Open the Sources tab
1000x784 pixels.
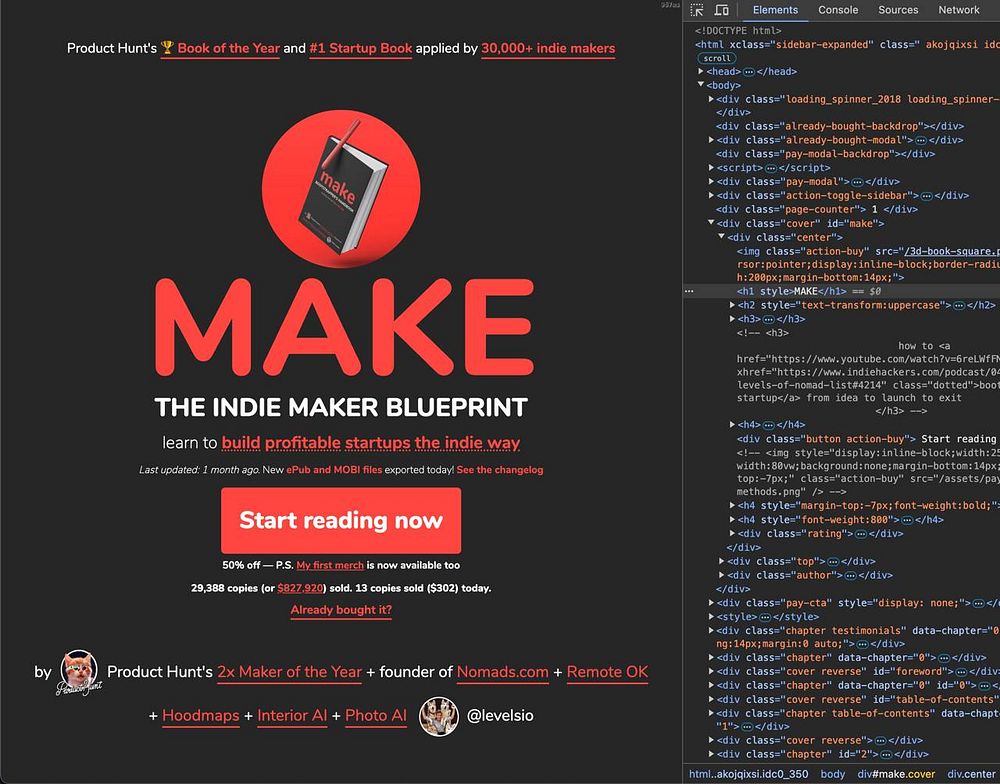tap(898, 10)
